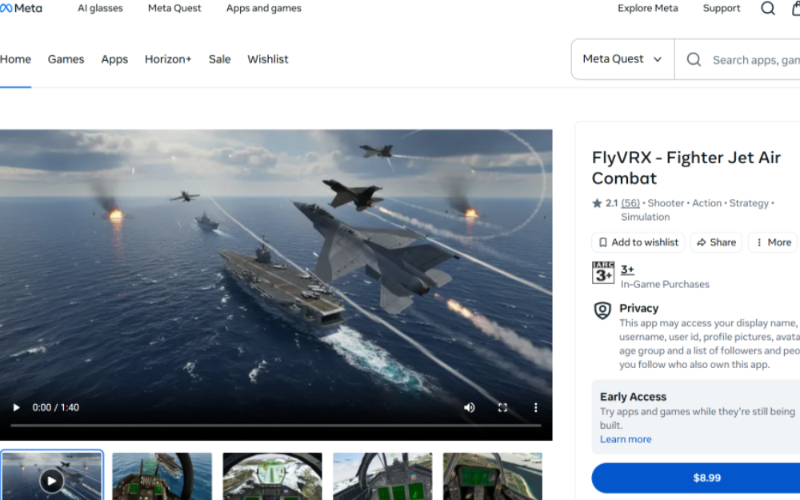Click the Early Access heading

[633, 397]
